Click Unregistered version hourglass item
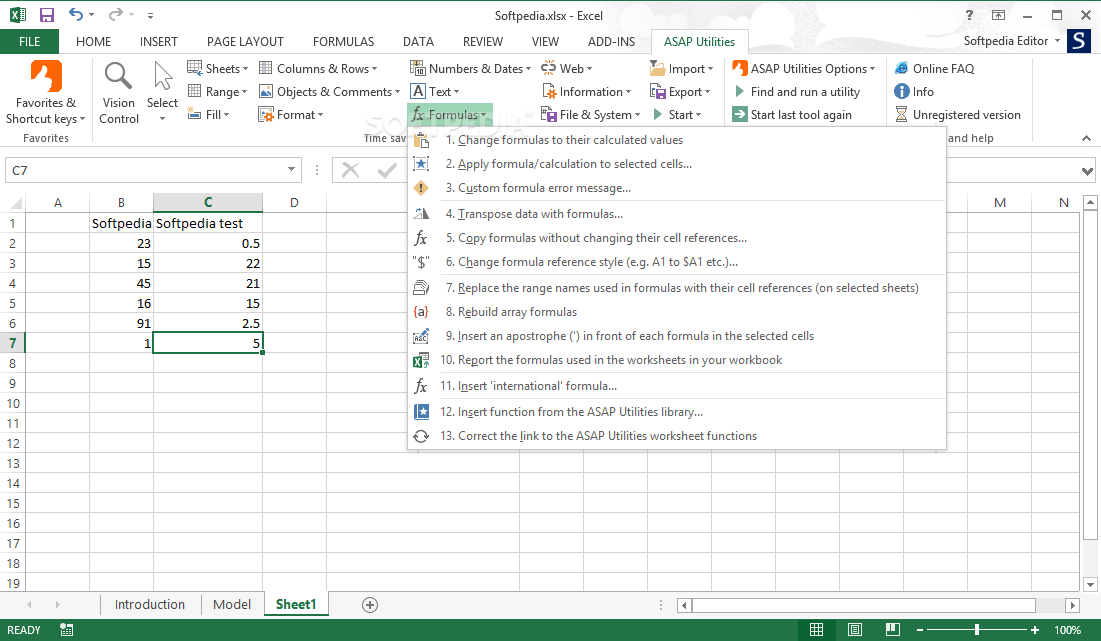Viewport: 1101px width, 641px height. click(958, 114)
